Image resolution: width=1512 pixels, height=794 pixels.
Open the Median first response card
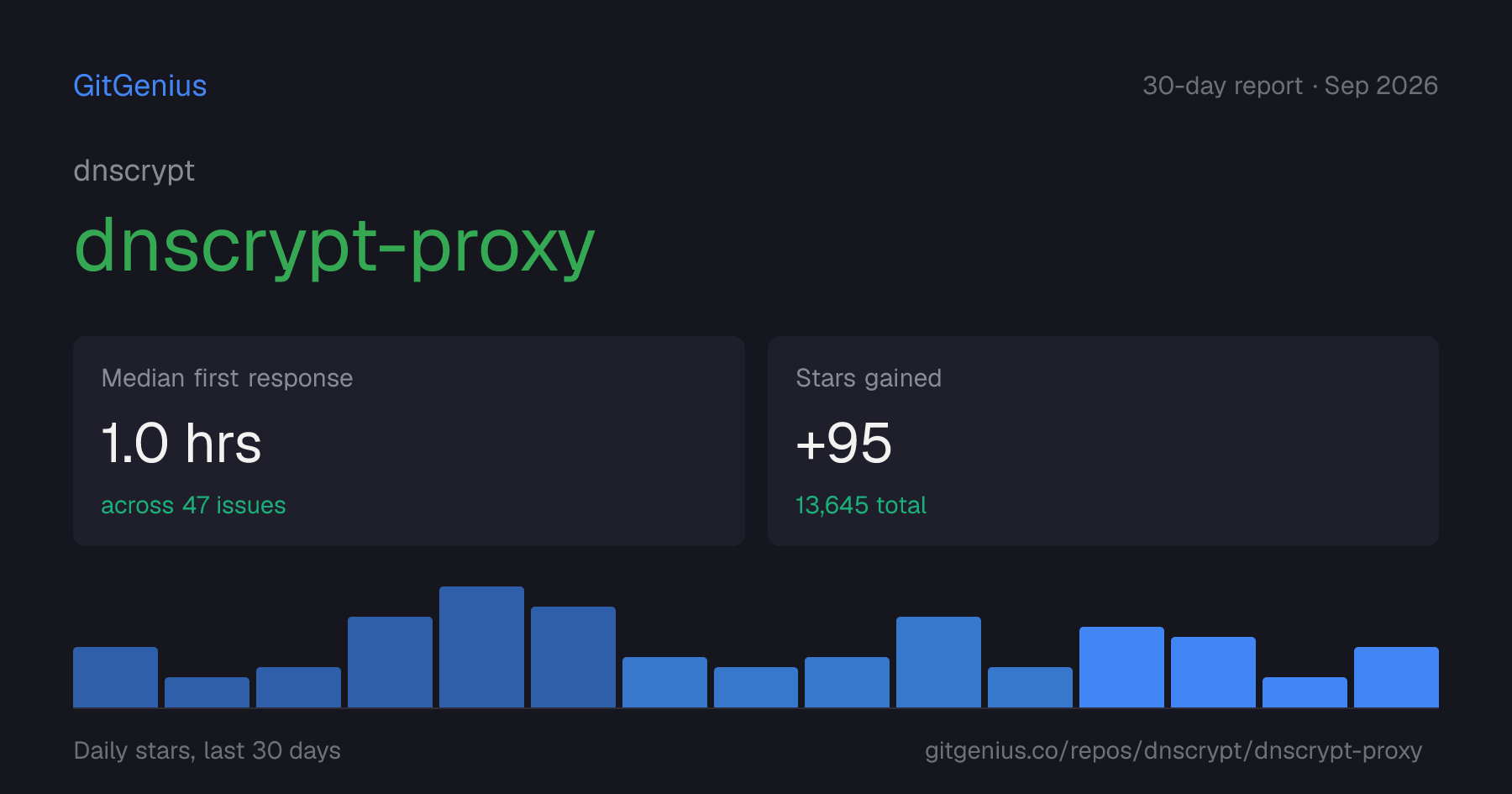coord(409,441)
